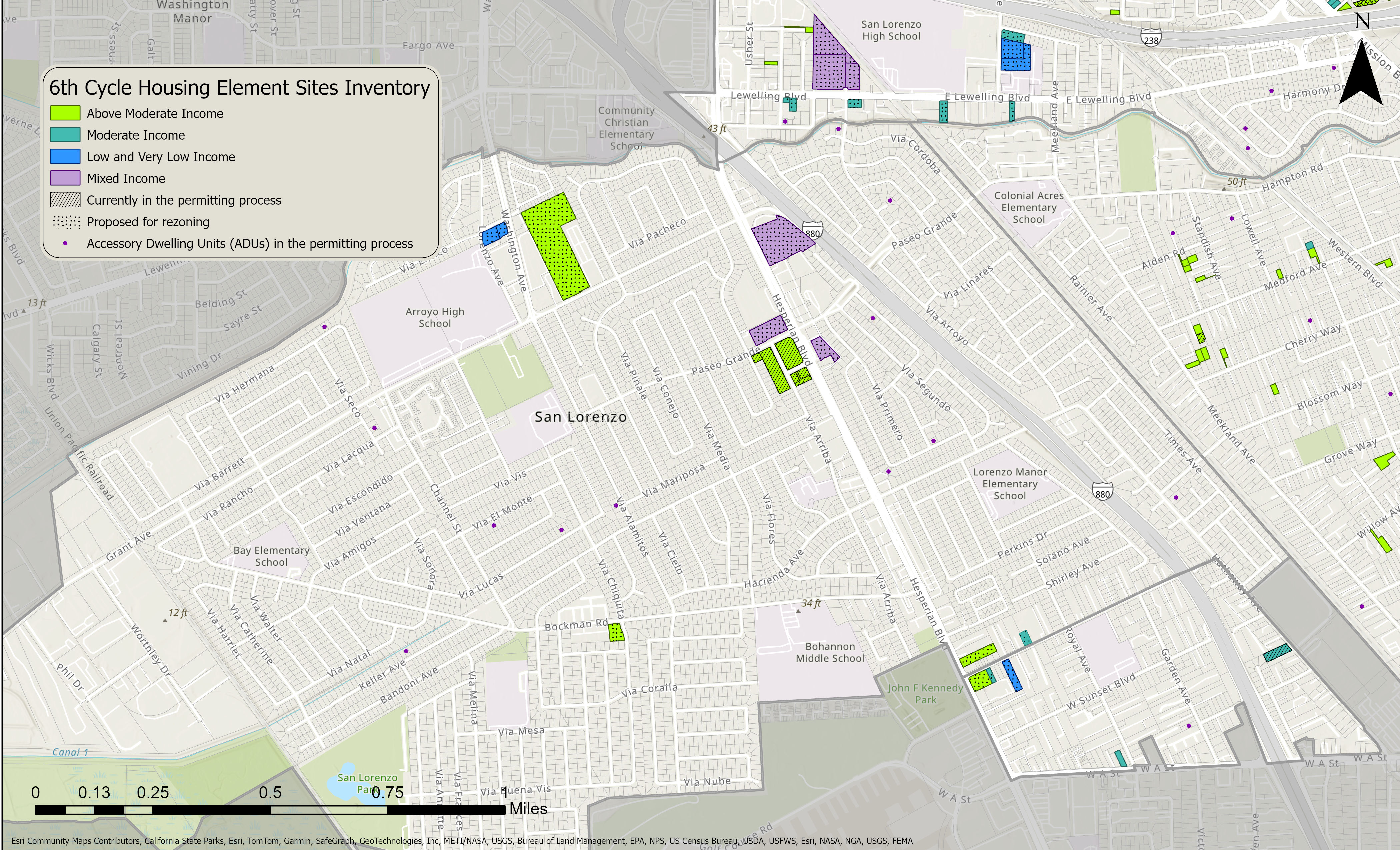Click the hatched permitting process legend symbol
The width and height of the screenshot is (1400, 850).
click(65, 200)
